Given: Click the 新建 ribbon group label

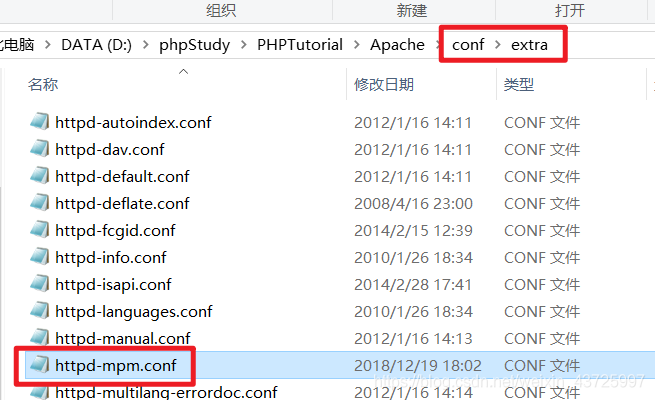Looking at the screenshot, I should coord(412,10).
